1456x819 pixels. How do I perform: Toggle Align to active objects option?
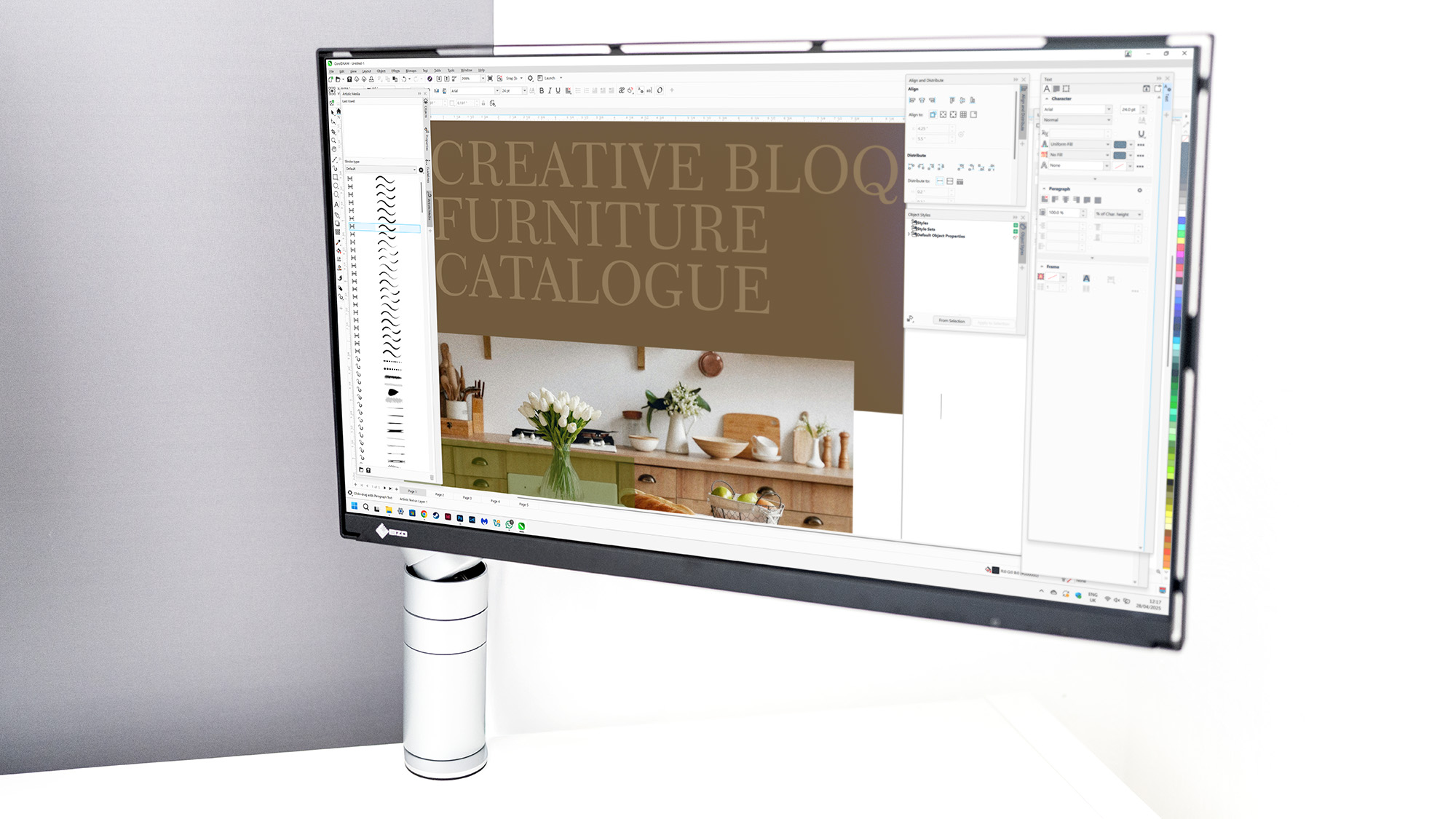point(933,114)
